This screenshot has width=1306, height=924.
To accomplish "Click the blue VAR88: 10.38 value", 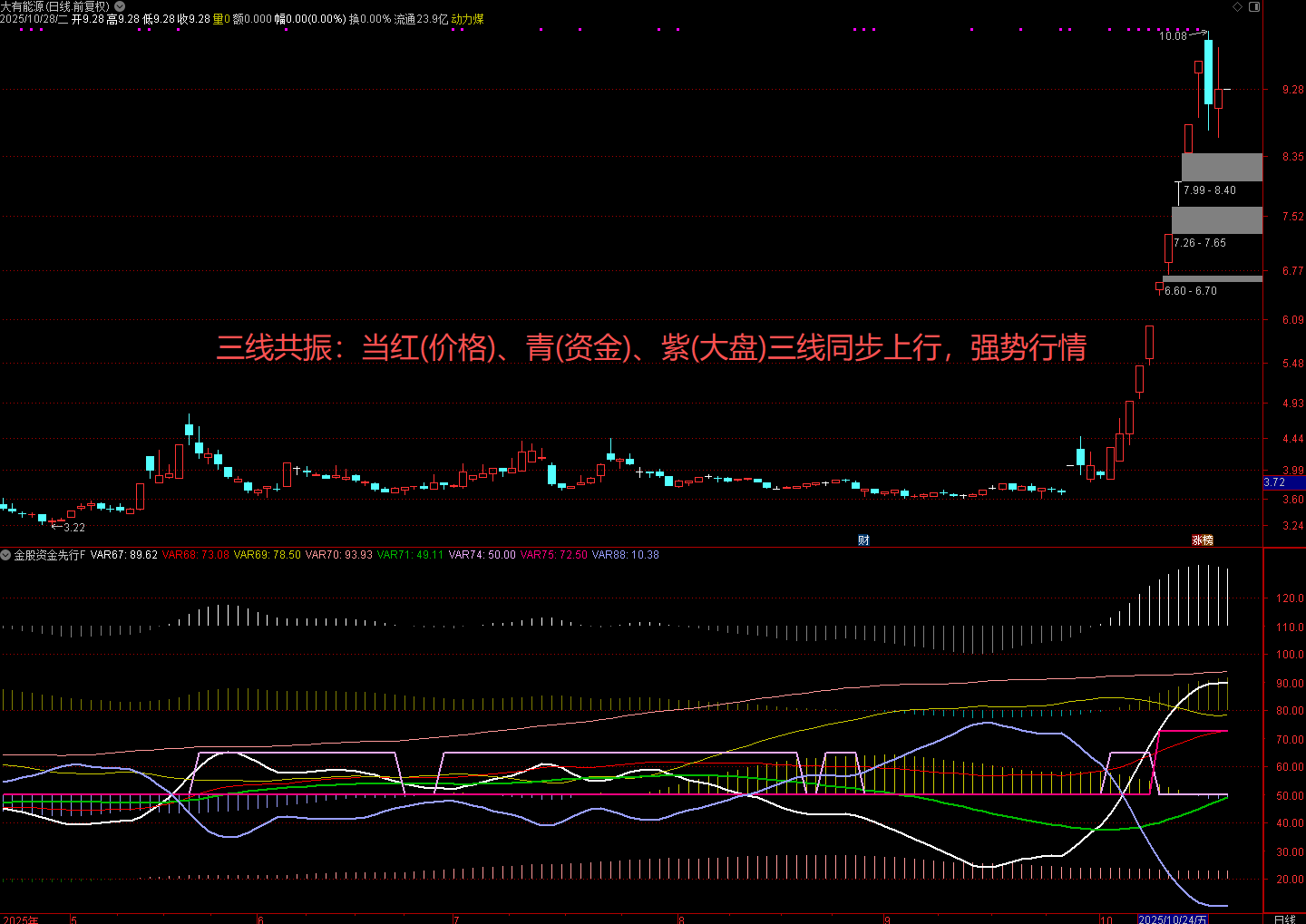I will [626, 555].
